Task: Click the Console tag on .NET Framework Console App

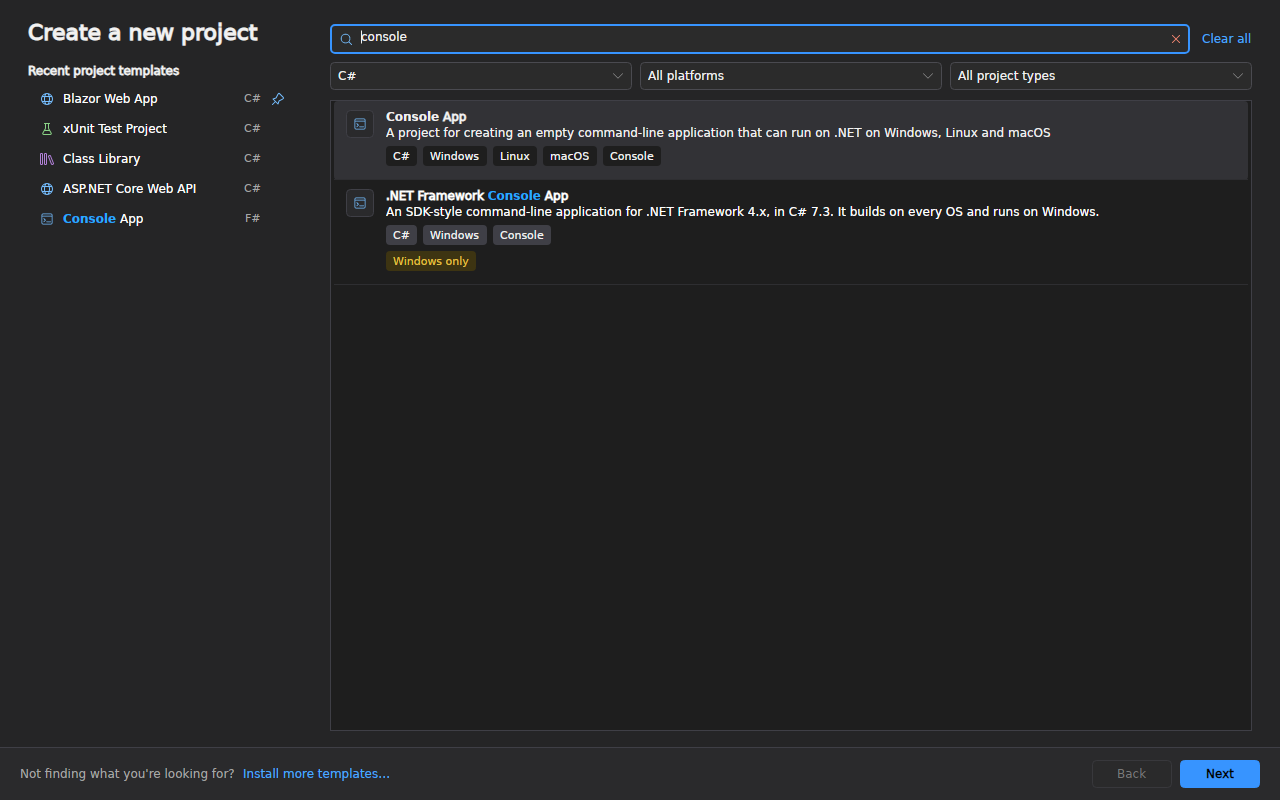Action: (x=522, y=235)
